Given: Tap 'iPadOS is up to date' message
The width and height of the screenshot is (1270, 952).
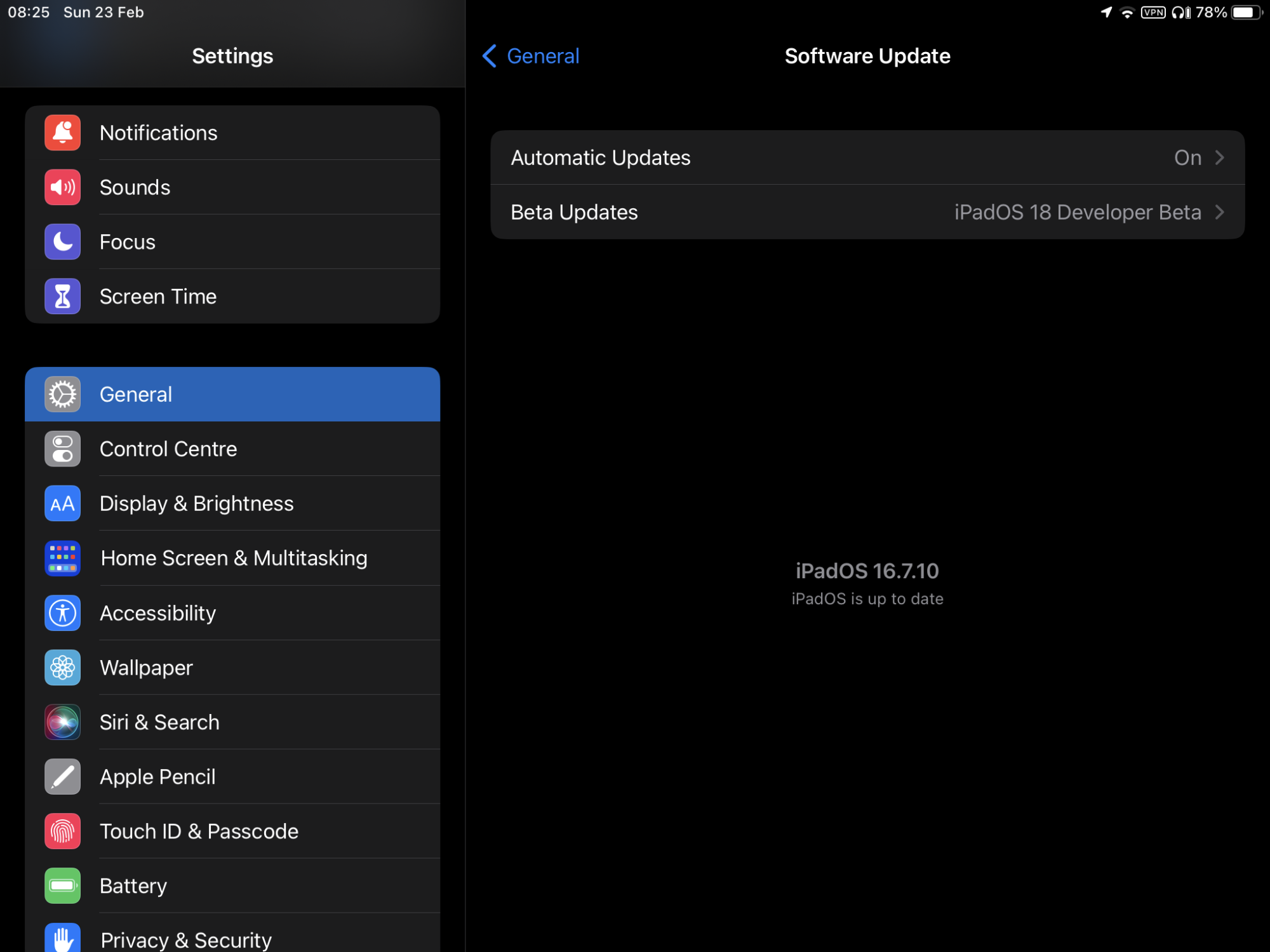Looking at the screenshot, I should click(867, 599).
